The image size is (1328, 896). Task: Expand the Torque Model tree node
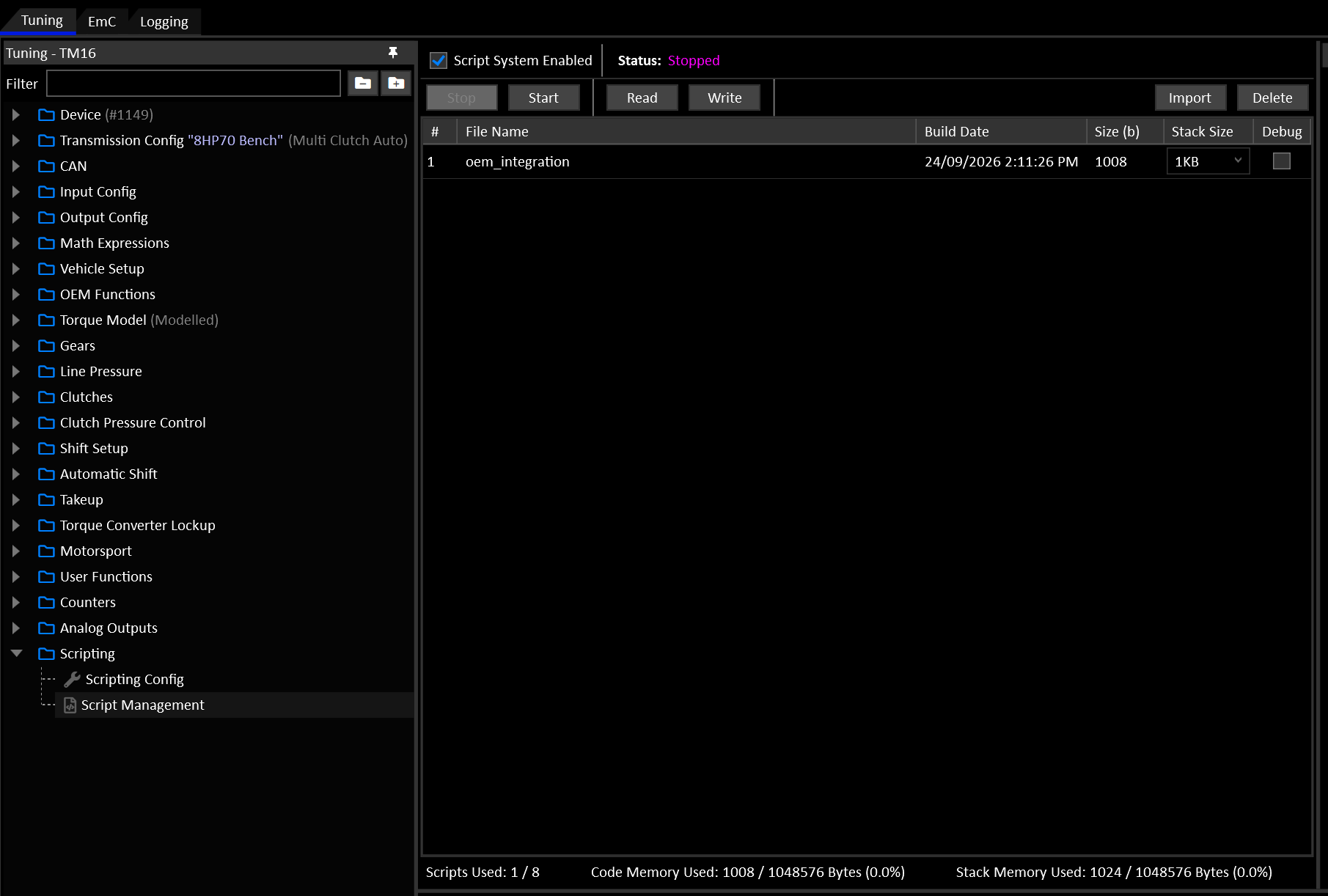coord(16,320)
